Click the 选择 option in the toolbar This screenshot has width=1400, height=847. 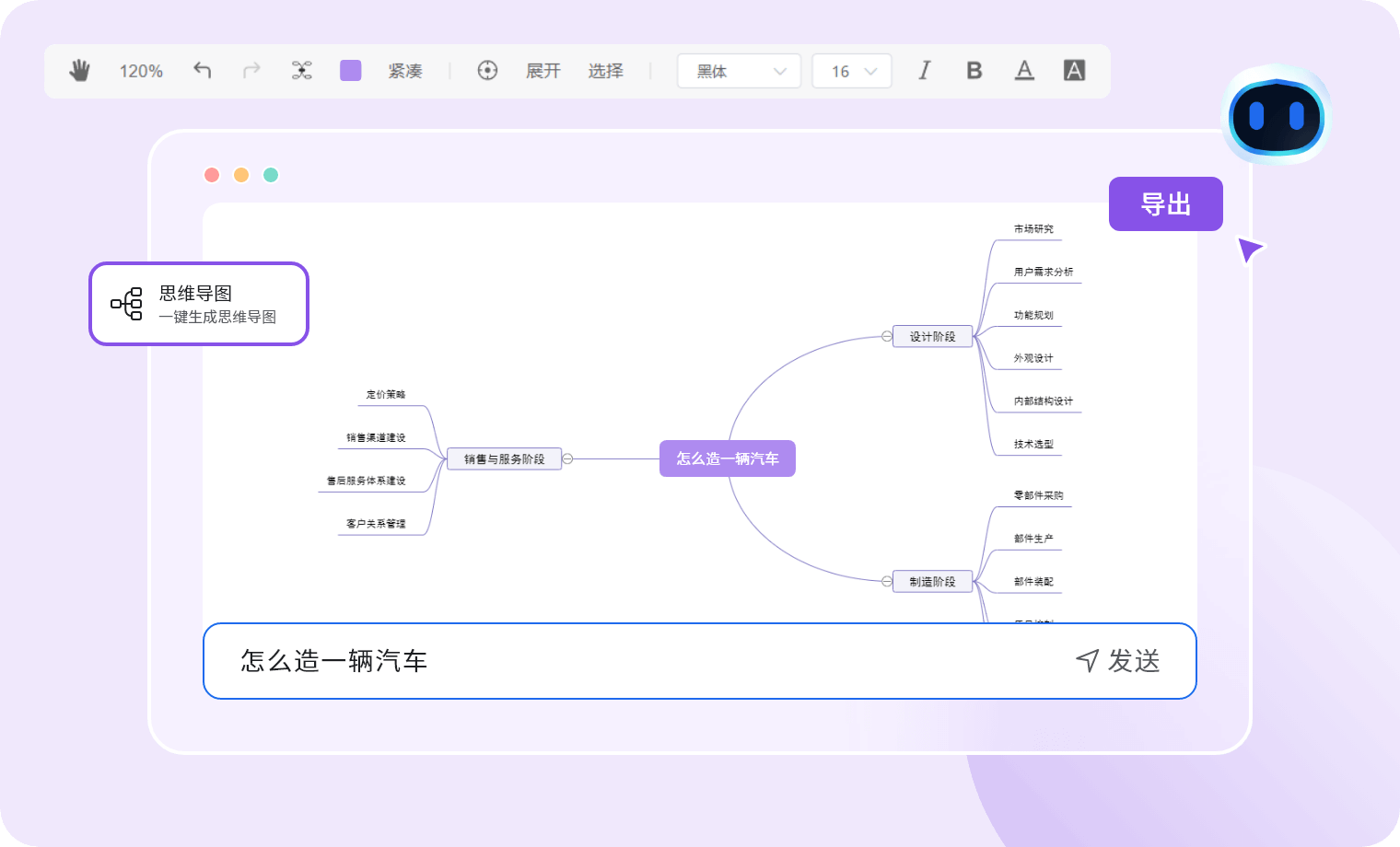click(605, 70)
